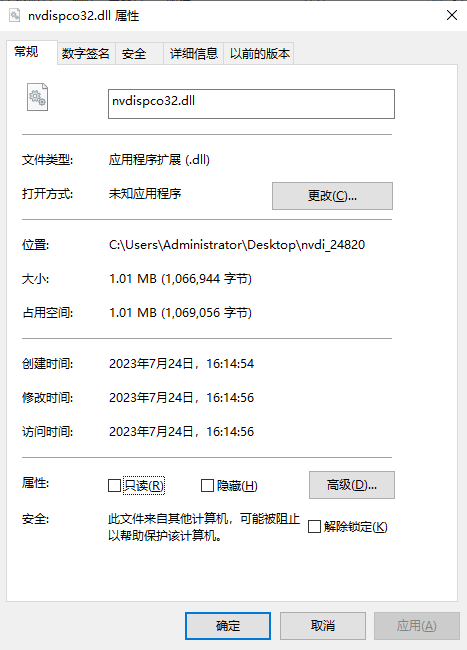
Task: Click the nvdispco32.dll filename field
Action: click(251, 104)
